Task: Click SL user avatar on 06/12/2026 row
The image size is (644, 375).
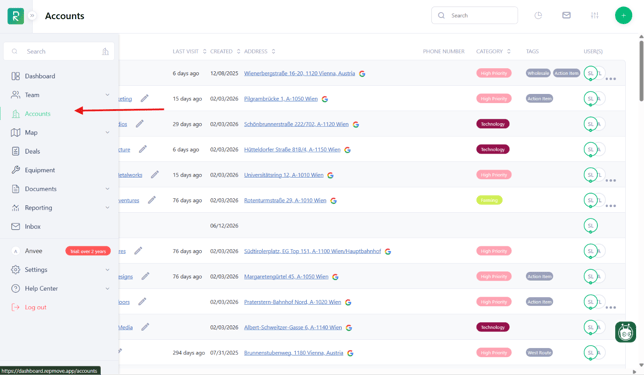Action: (x=591, y=225)
